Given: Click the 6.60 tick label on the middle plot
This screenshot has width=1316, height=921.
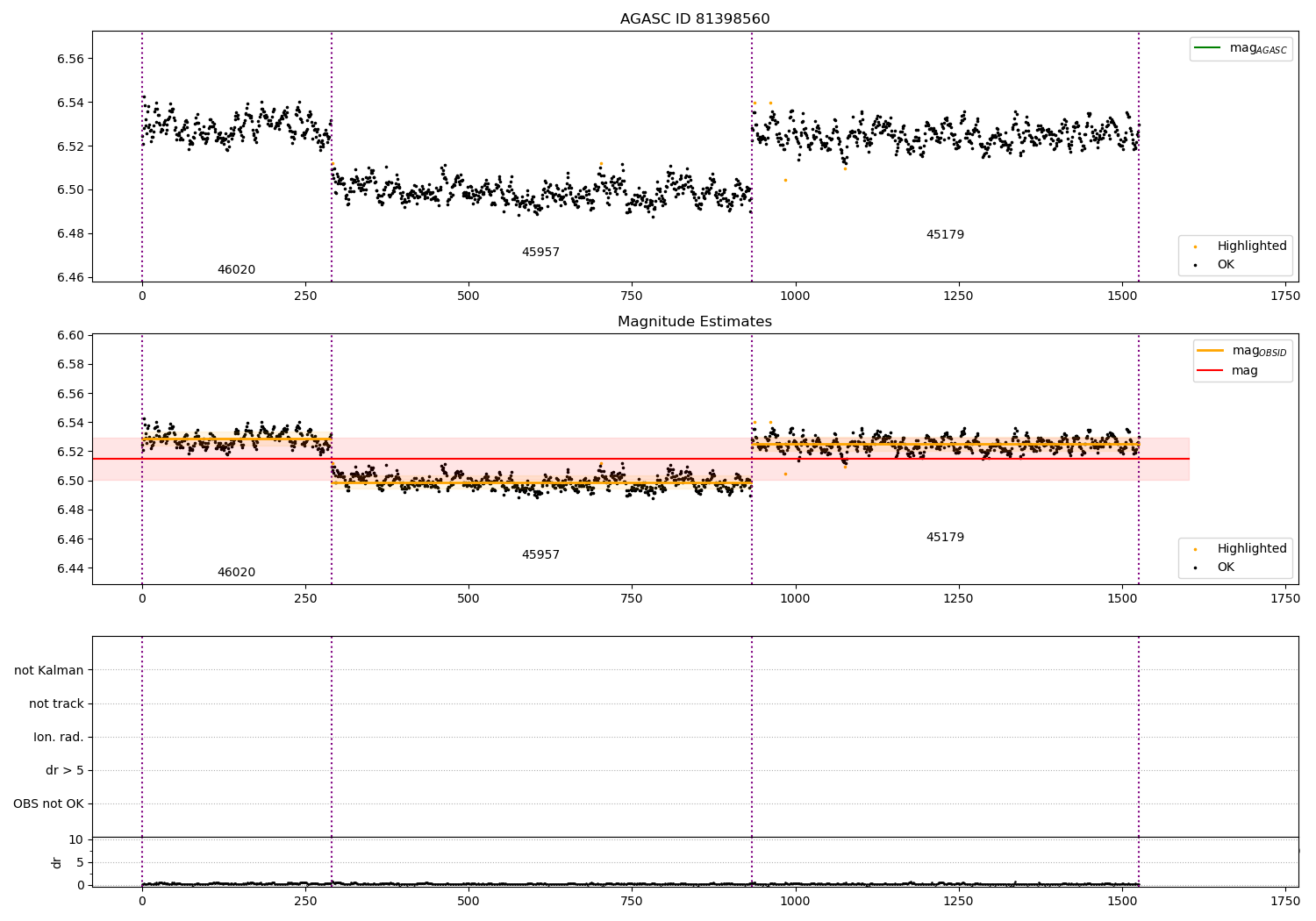Looking at the screenshot, I should (70, 336).
